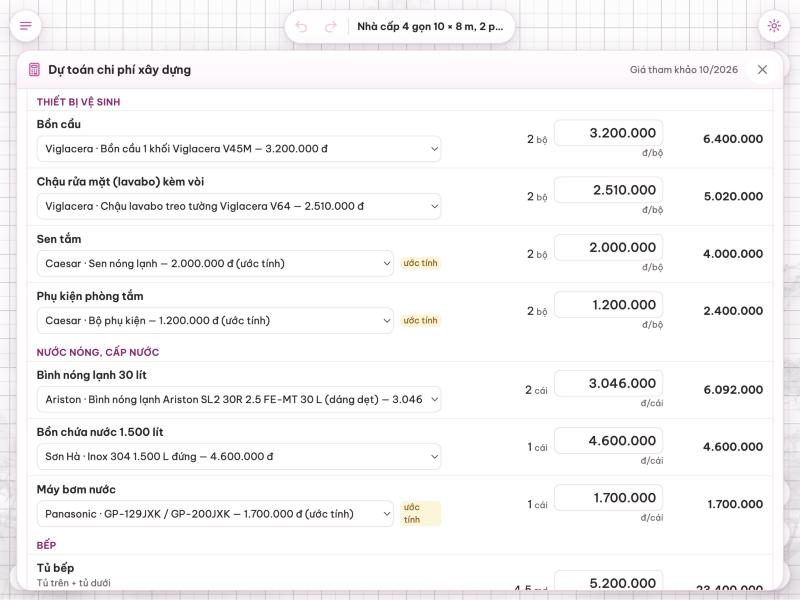Open Bình nóng lạnh Ariston dropdown
This screenshot has width=800, height=600.
(239, 399)
